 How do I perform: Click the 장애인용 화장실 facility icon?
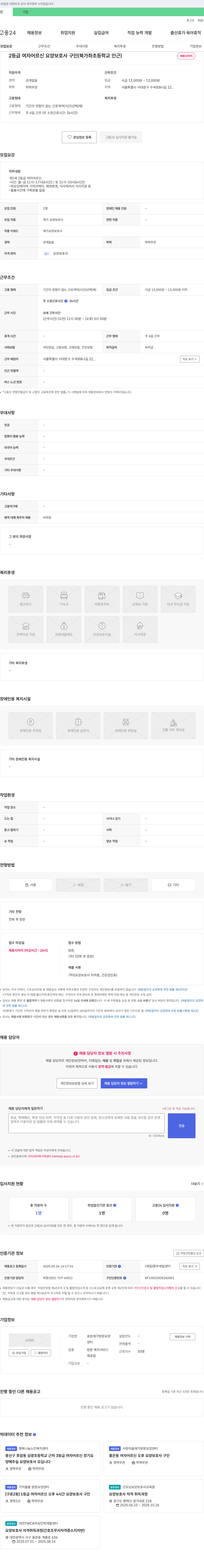tap(126, 725)
